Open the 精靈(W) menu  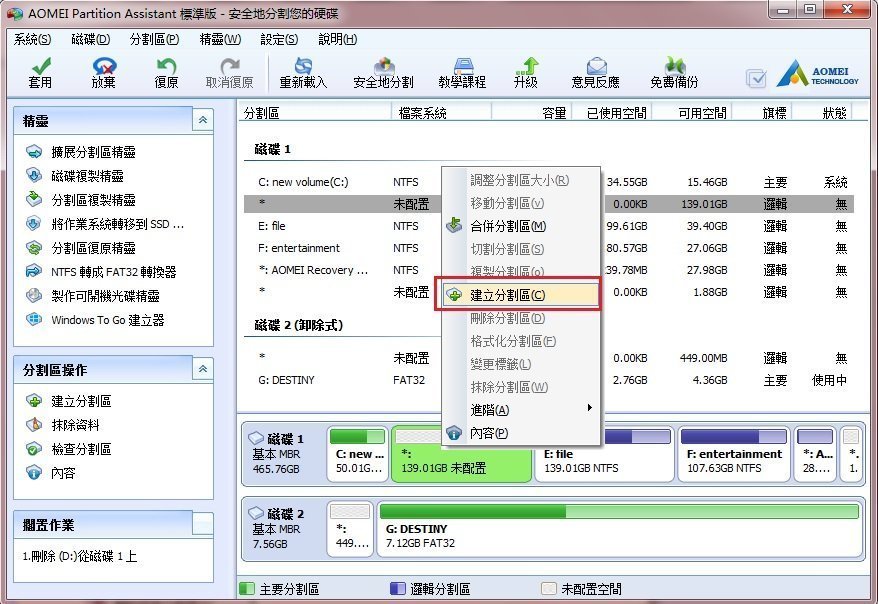coord(220,39)
